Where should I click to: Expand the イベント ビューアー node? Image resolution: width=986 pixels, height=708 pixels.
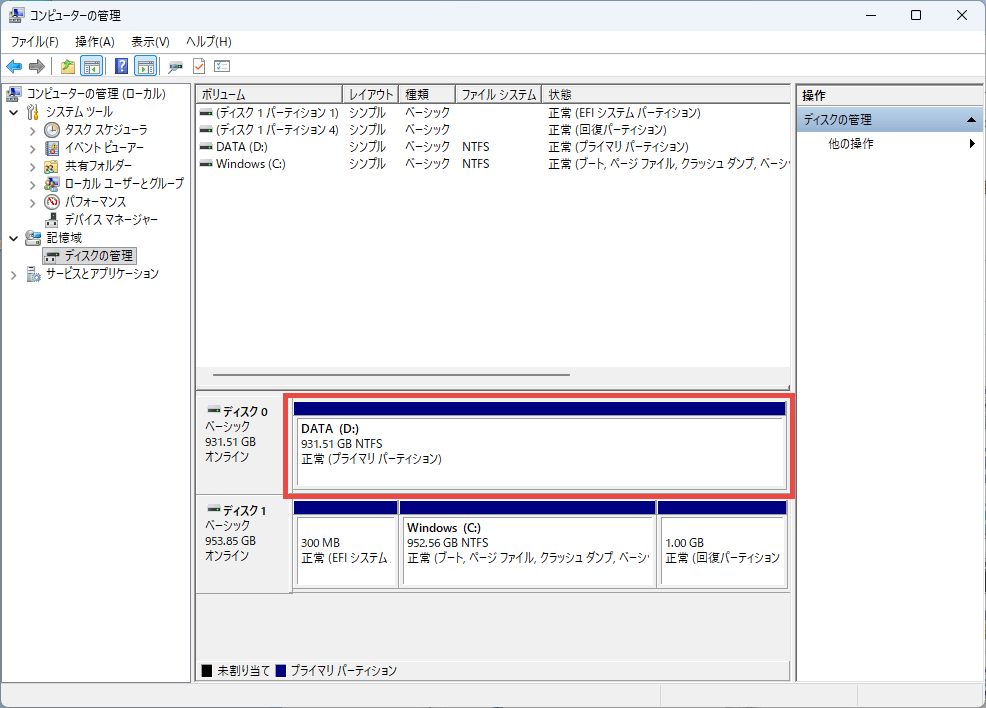[32, 148]
